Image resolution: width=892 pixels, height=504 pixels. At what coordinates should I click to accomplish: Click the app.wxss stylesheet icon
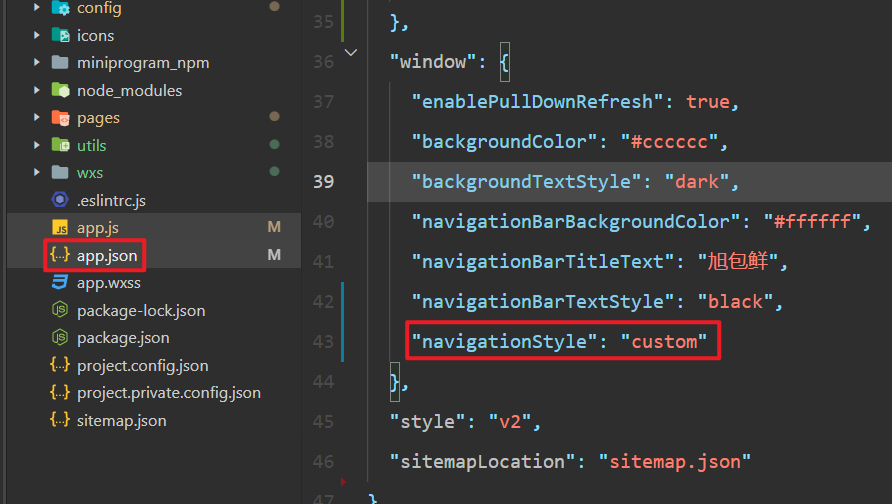coord(60,282)
